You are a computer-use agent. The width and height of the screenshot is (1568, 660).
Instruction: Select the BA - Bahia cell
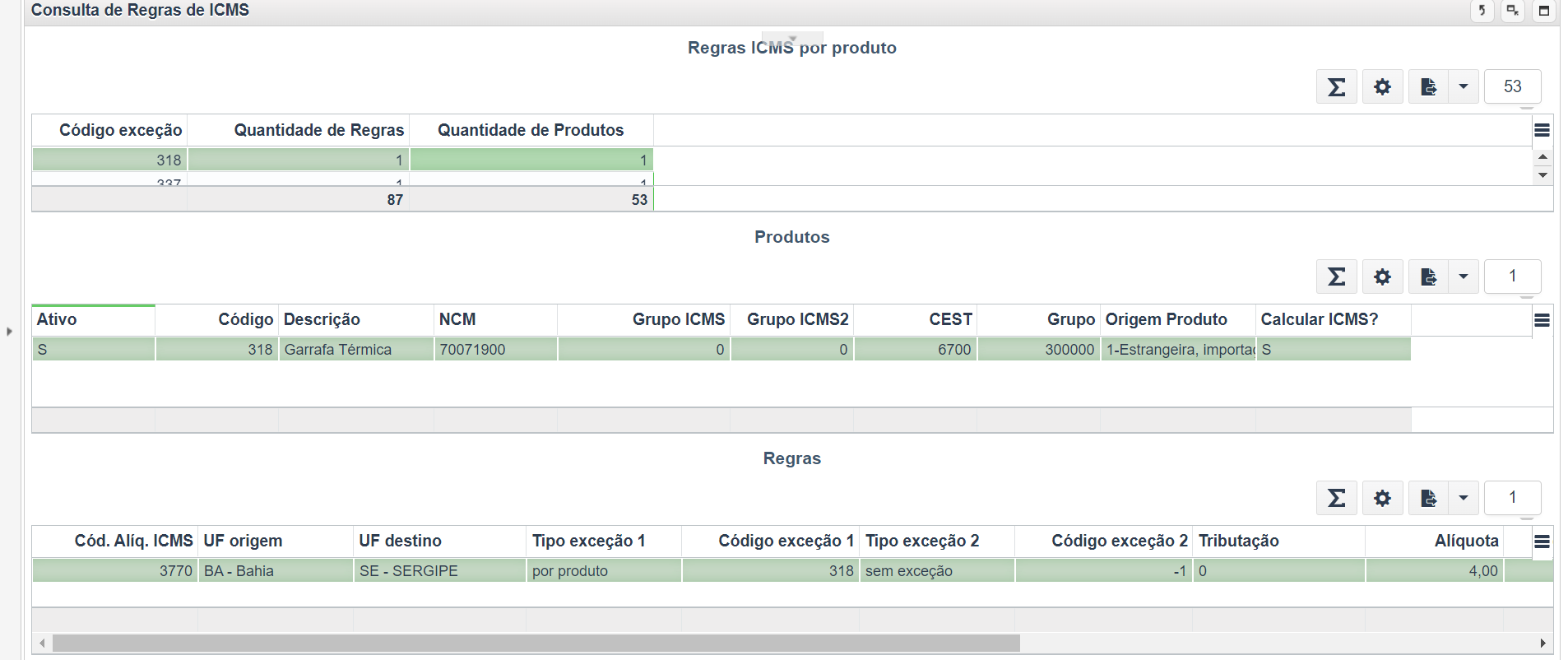pos(276,571)
